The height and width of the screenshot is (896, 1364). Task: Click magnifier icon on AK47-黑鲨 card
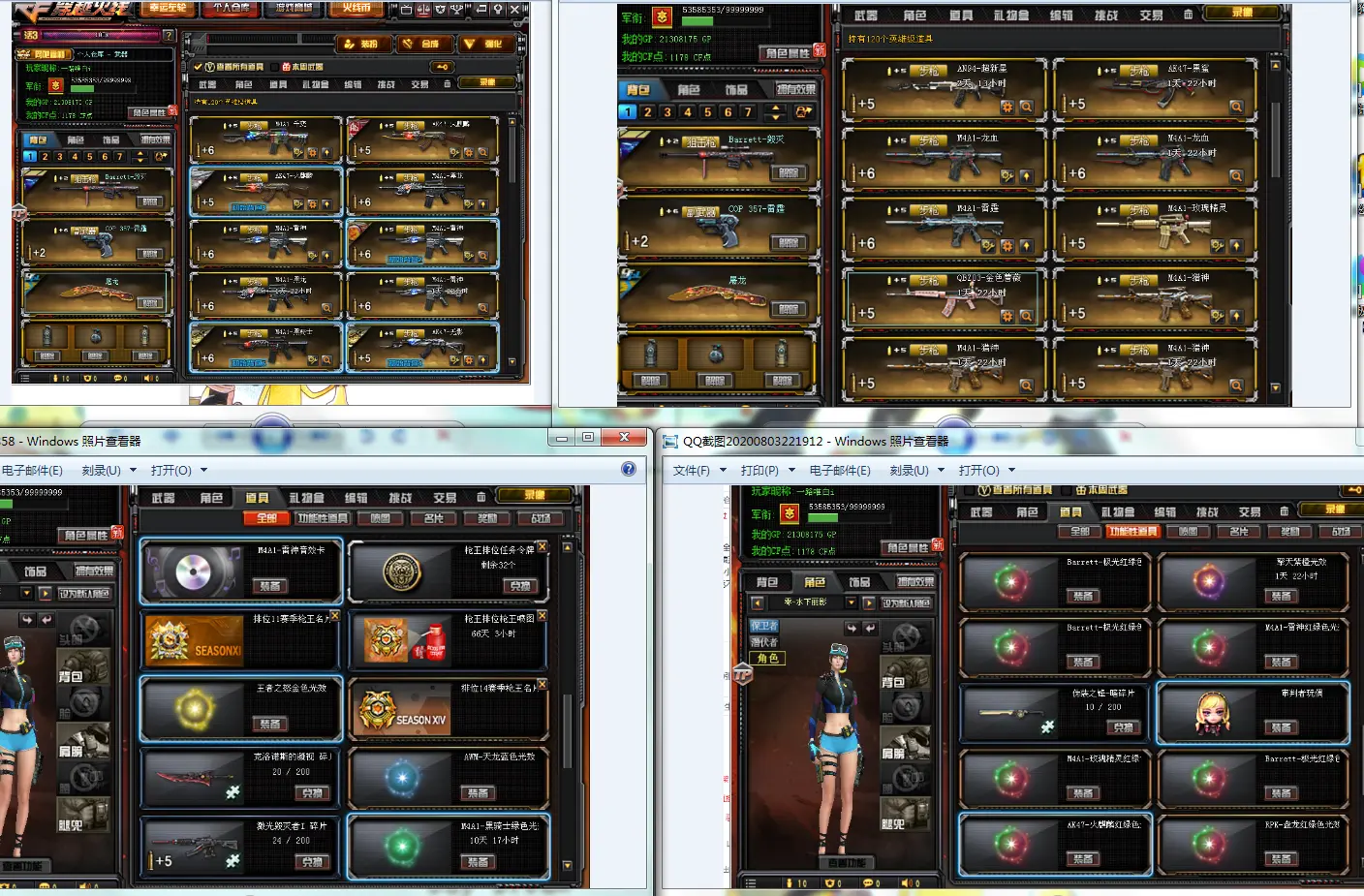tap(1236, 107)
